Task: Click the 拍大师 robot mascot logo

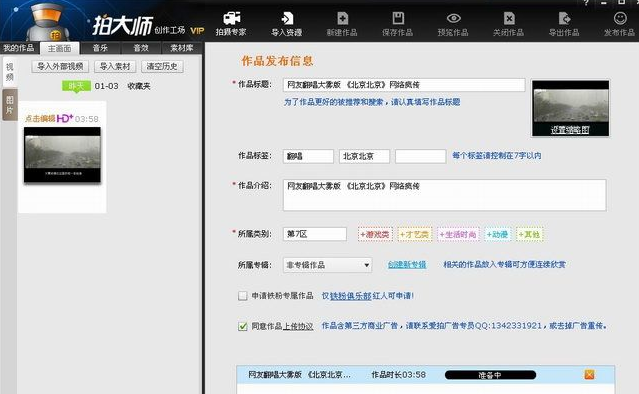Action: 47,21
